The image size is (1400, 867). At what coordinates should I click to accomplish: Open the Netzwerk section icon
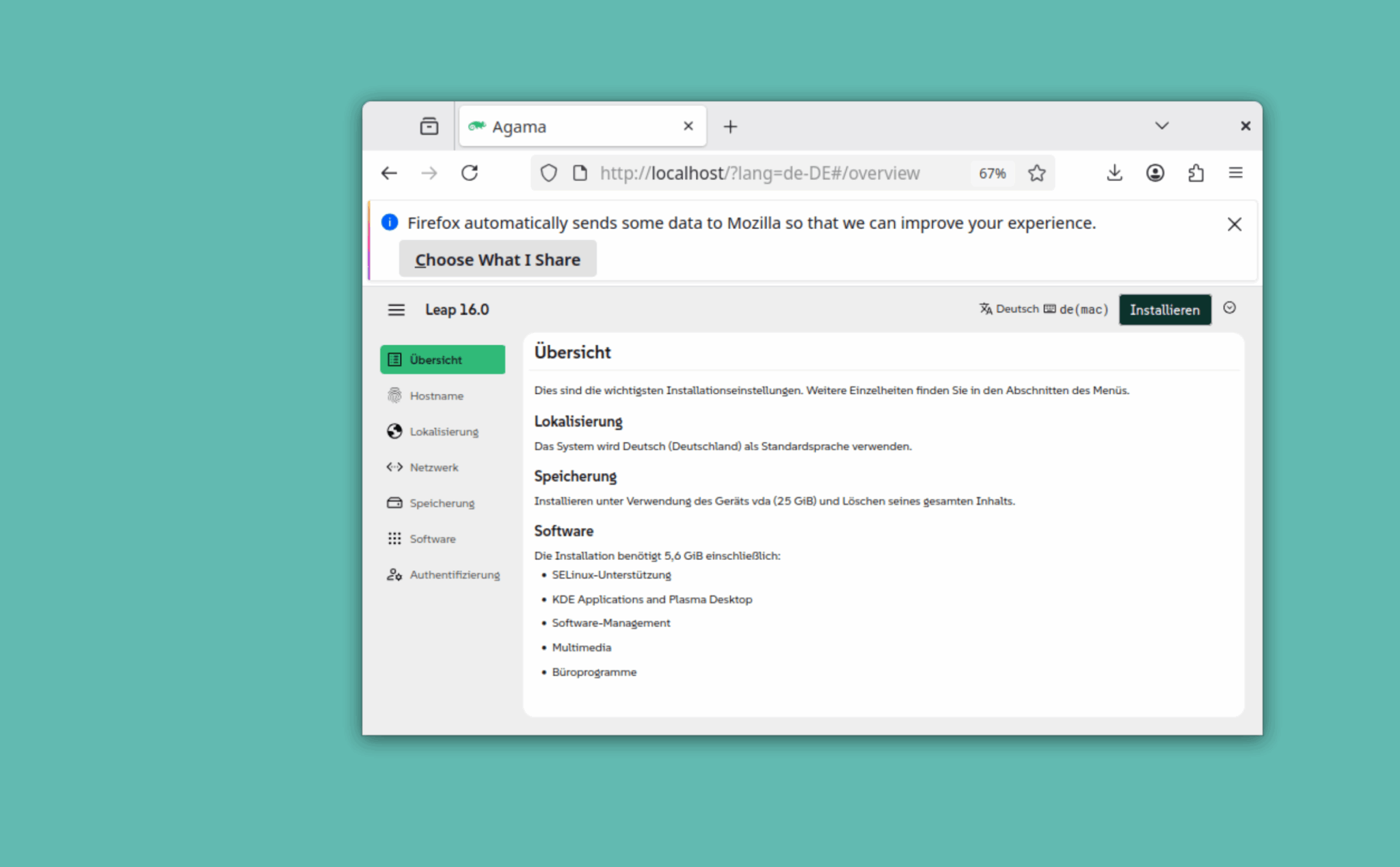tap(394, 467)
